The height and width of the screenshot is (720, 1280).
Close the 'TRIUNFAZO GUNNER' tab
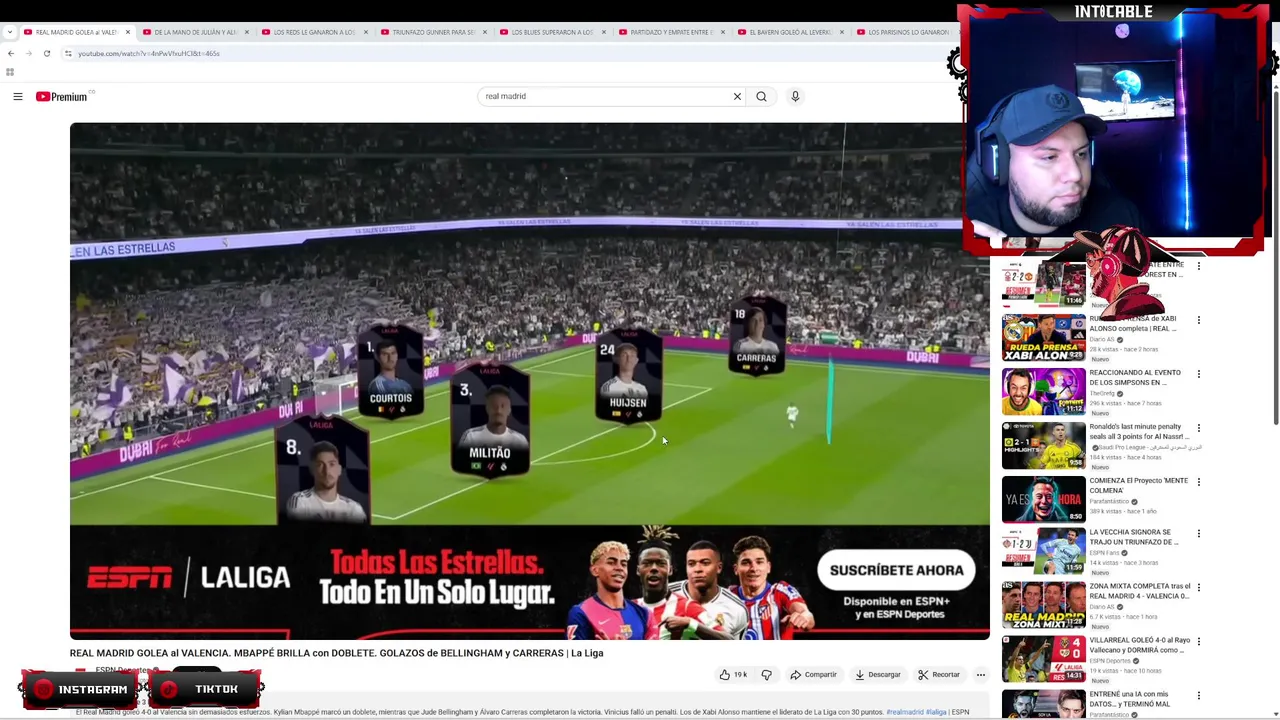(x=485, y=32)
